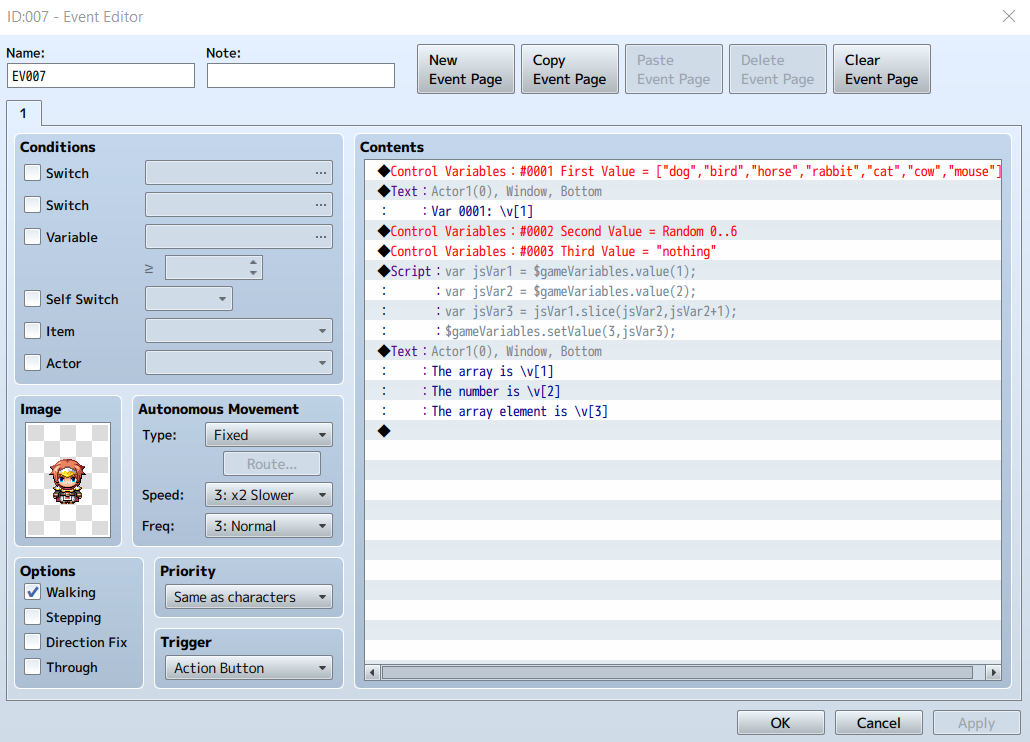Viewport: 1030px width, 742px height.
Task: Click New Event Page button
Action: [x=466, y=69]
